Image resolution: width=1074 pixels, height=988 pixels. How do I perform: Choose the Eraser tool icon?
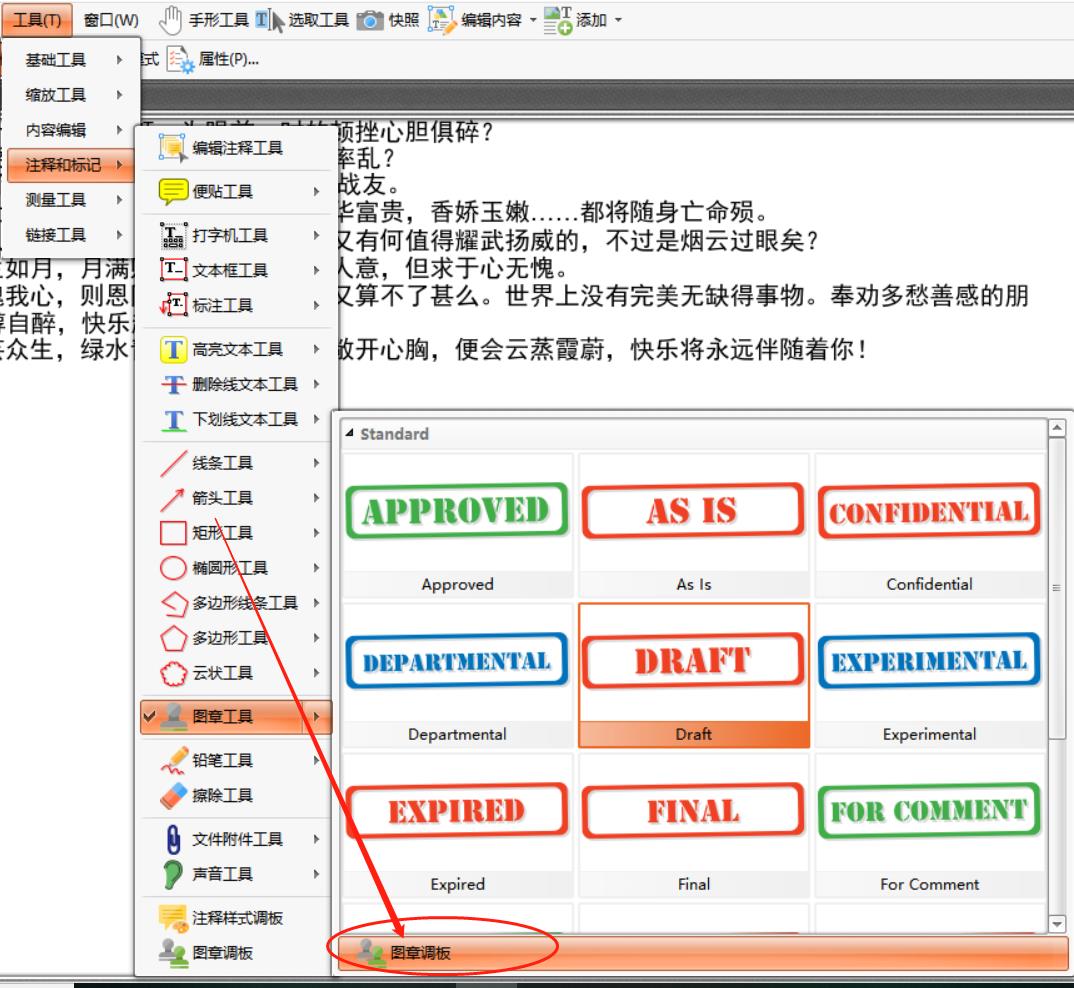click(x=173, y=796)
